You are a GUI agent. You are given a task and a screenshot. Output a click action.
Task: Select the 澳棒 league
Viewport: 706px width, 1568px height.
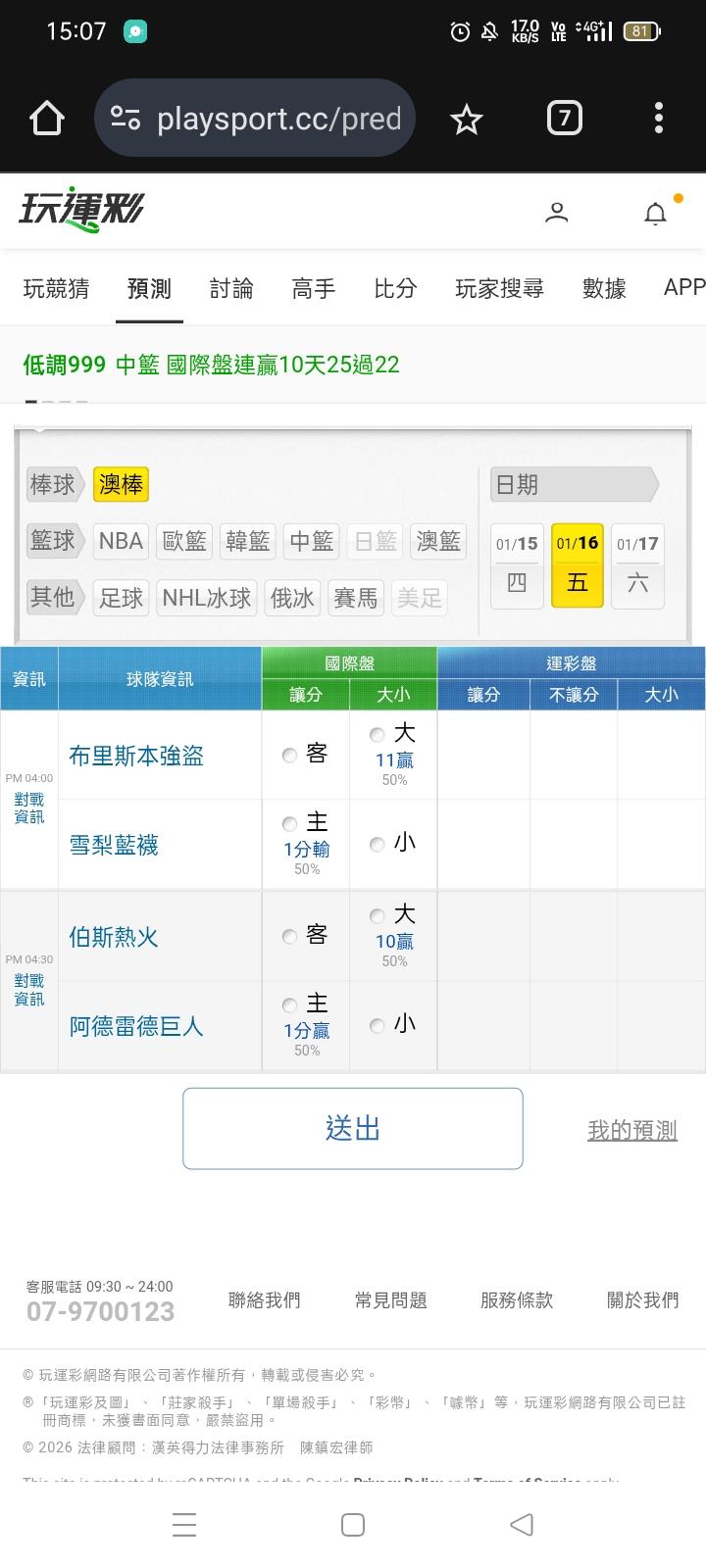point(121,484)
